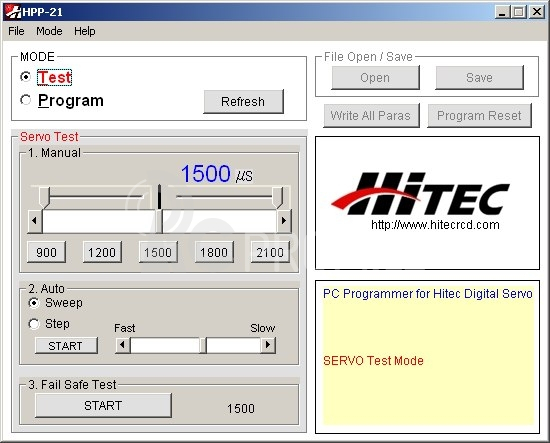
Task: Click the manual scrollbar left arrow
Action: point(35,221)
